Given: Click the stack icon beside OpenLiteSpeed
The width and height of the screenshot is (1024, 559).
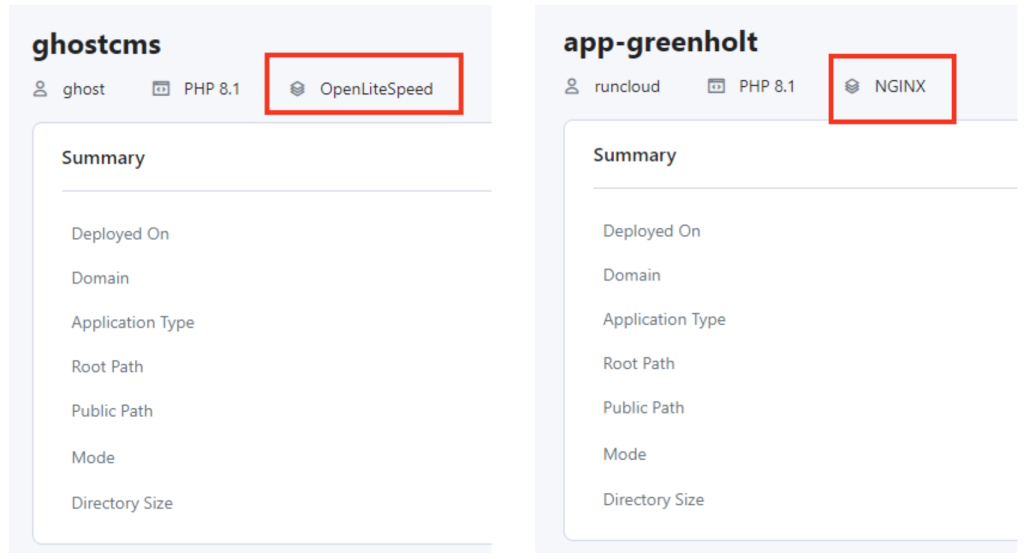Looking at the screenshot, I should point(297,89).
